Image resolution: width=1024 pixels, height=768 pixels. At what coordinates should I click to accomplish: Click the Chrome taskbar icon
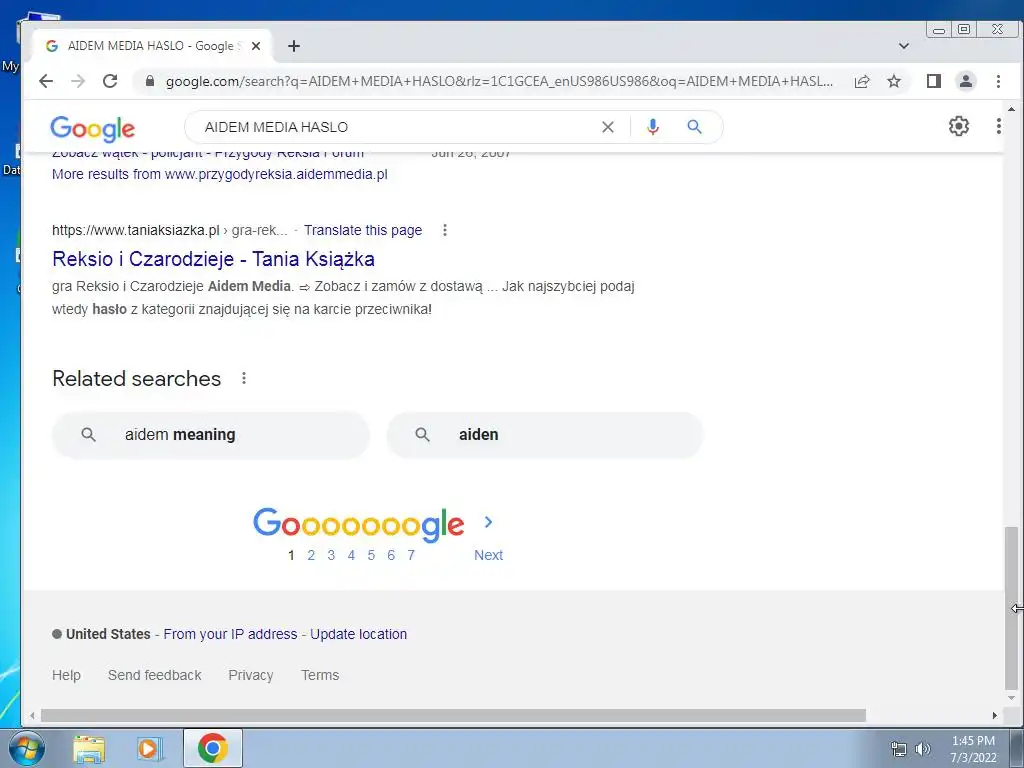tap(213, 748)
